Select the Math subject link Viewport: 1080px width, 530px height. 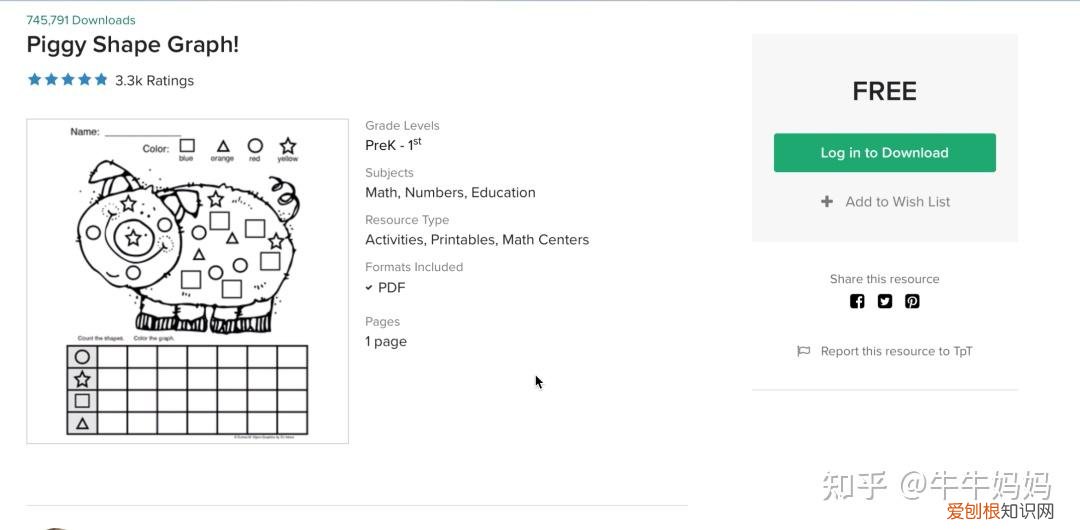pyautogui.click(x=381, y=192)
